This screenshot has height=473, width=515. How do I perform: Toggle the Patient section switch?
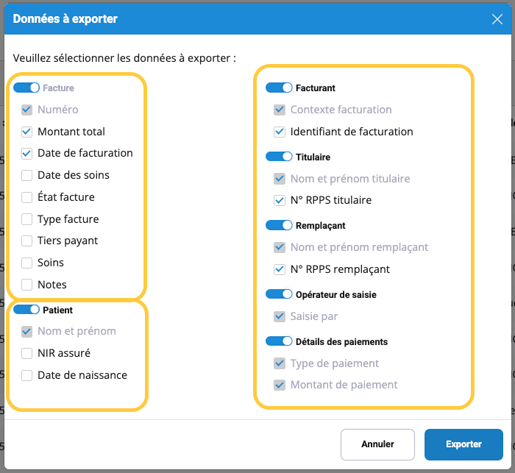(26, 310)
